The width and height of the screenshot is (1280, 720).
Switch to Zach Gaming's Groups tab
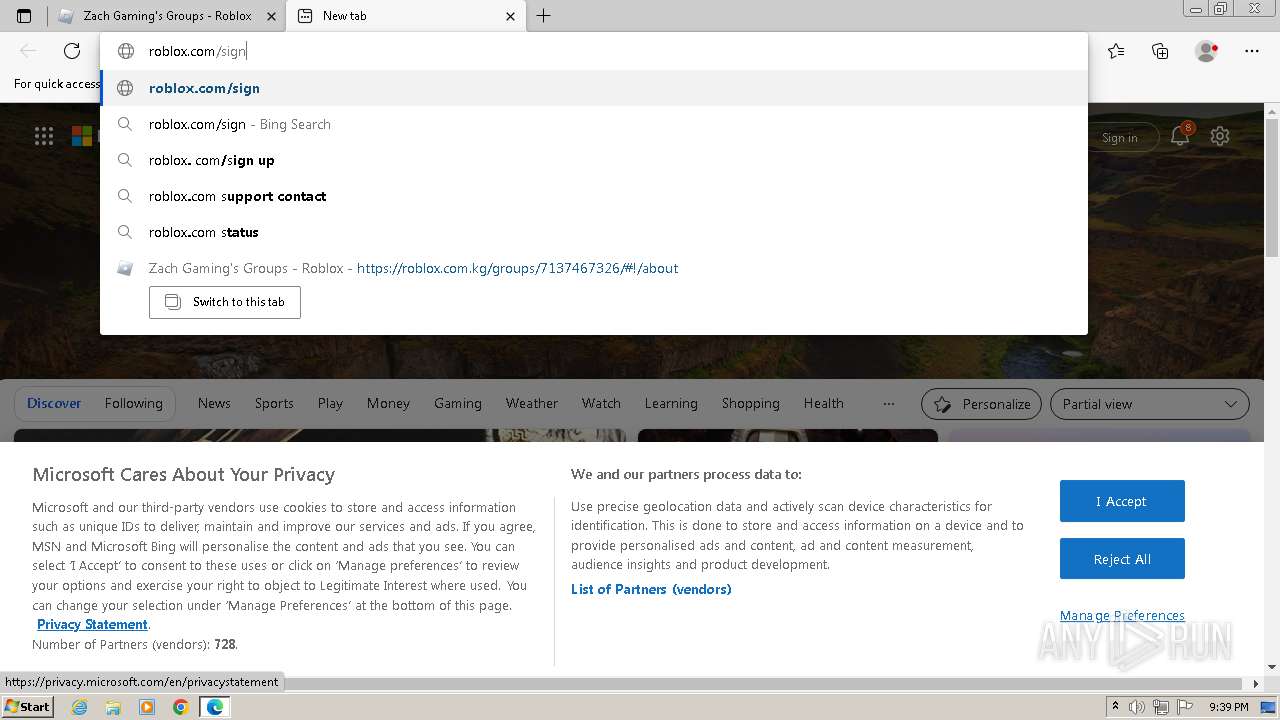click(x=167, y=16)
